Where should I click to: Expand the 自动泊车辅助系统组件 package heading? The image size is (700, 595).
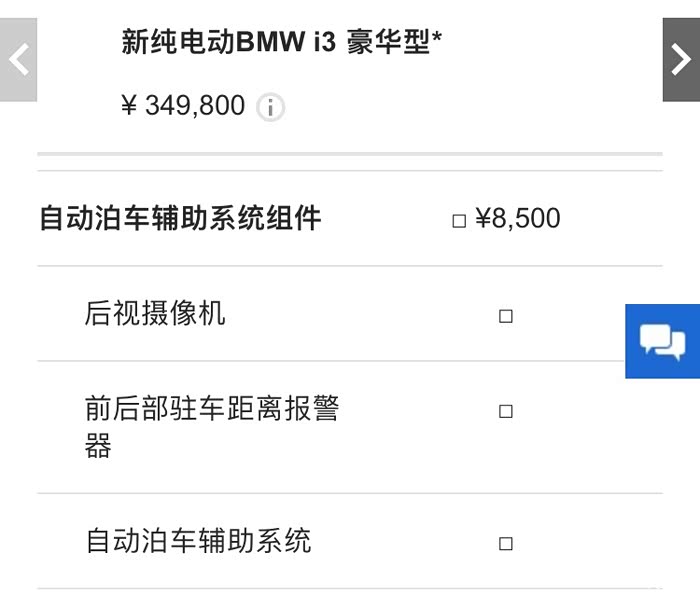pos(180,218)
